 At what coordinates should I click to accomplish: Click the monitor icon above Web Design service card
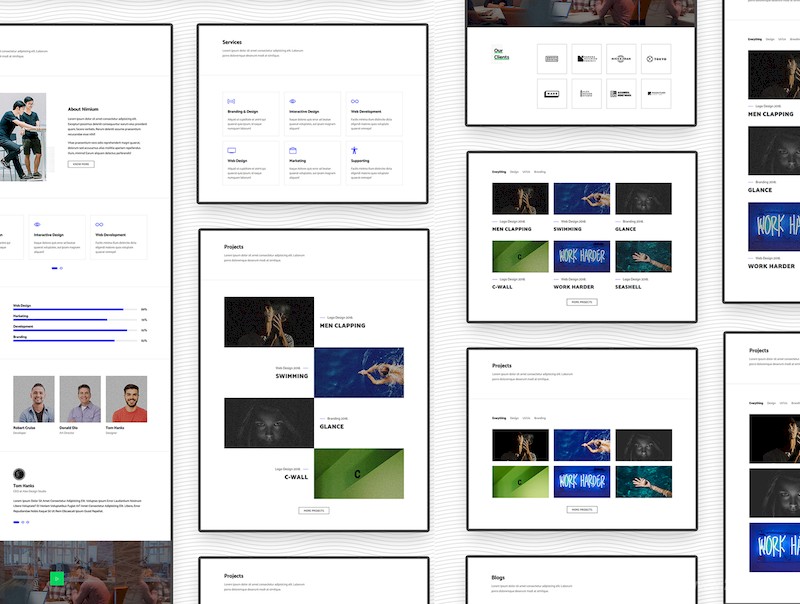(232, 150)
